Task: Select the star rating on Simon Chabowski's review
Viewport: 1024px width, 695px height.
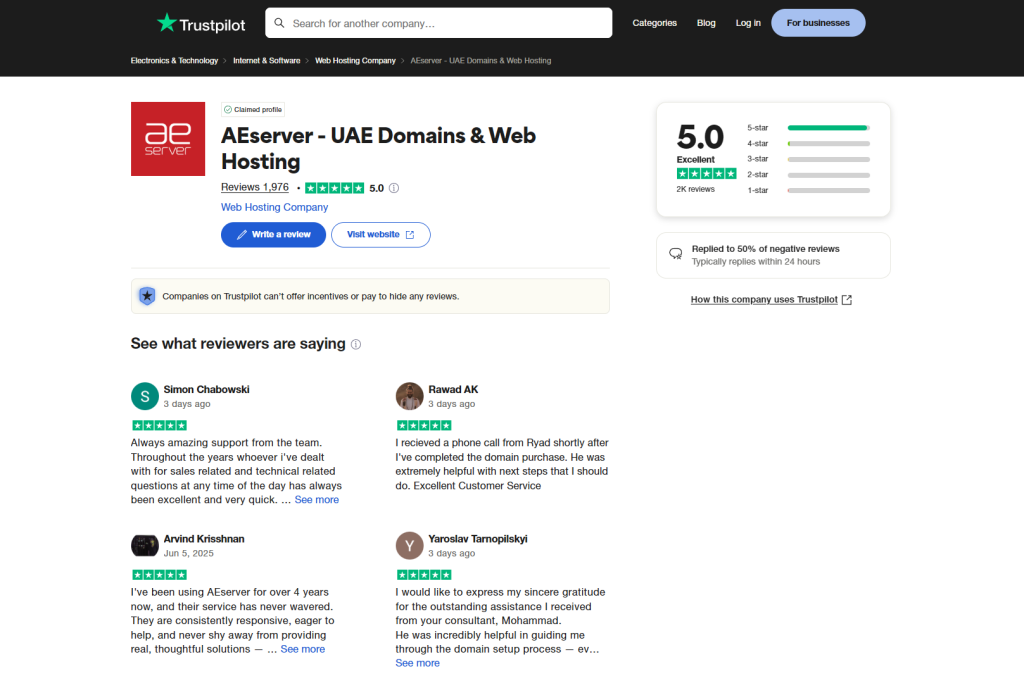Action: pyautogui.click(x=159, y=425)
